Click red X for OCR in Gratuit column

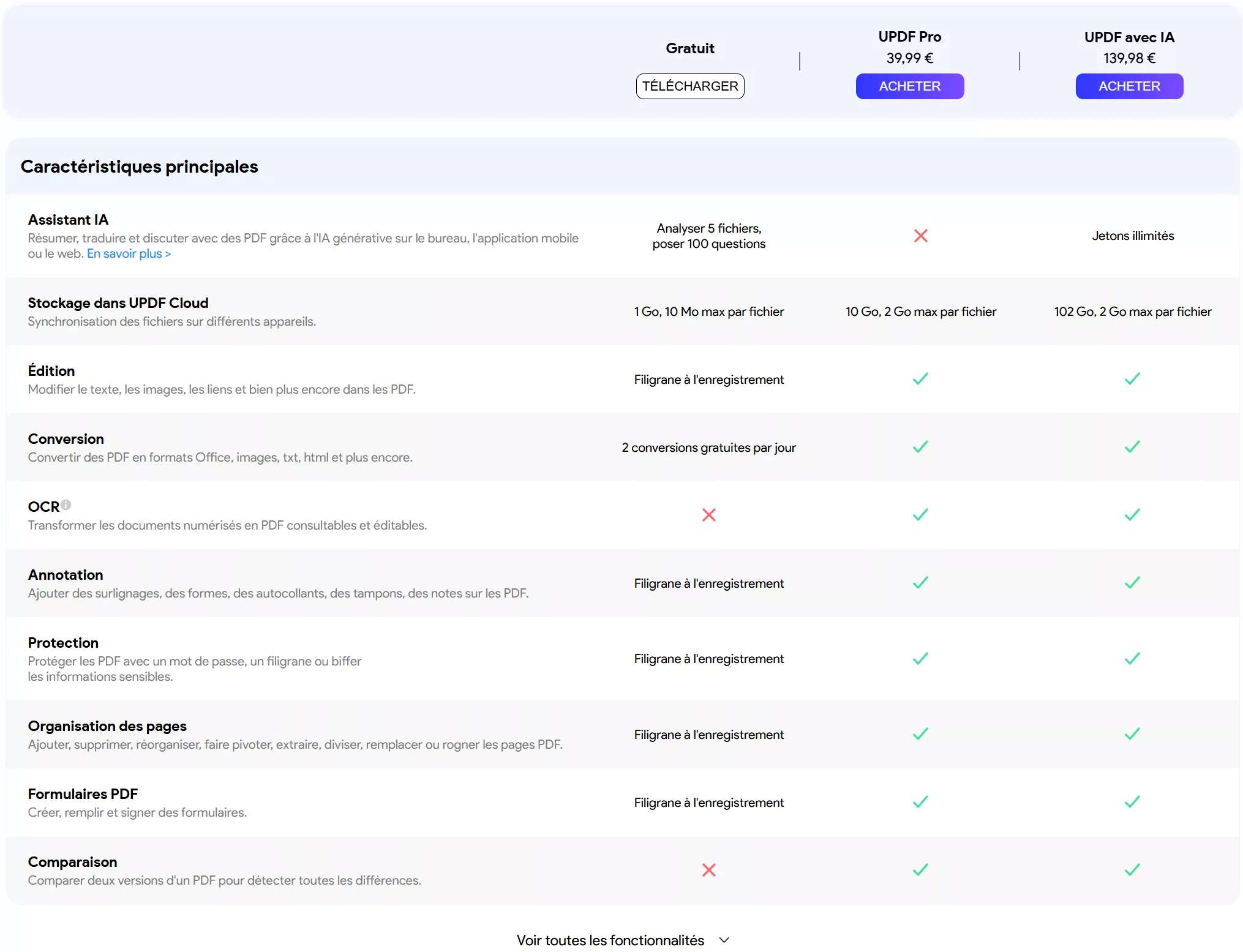point(708,515)
